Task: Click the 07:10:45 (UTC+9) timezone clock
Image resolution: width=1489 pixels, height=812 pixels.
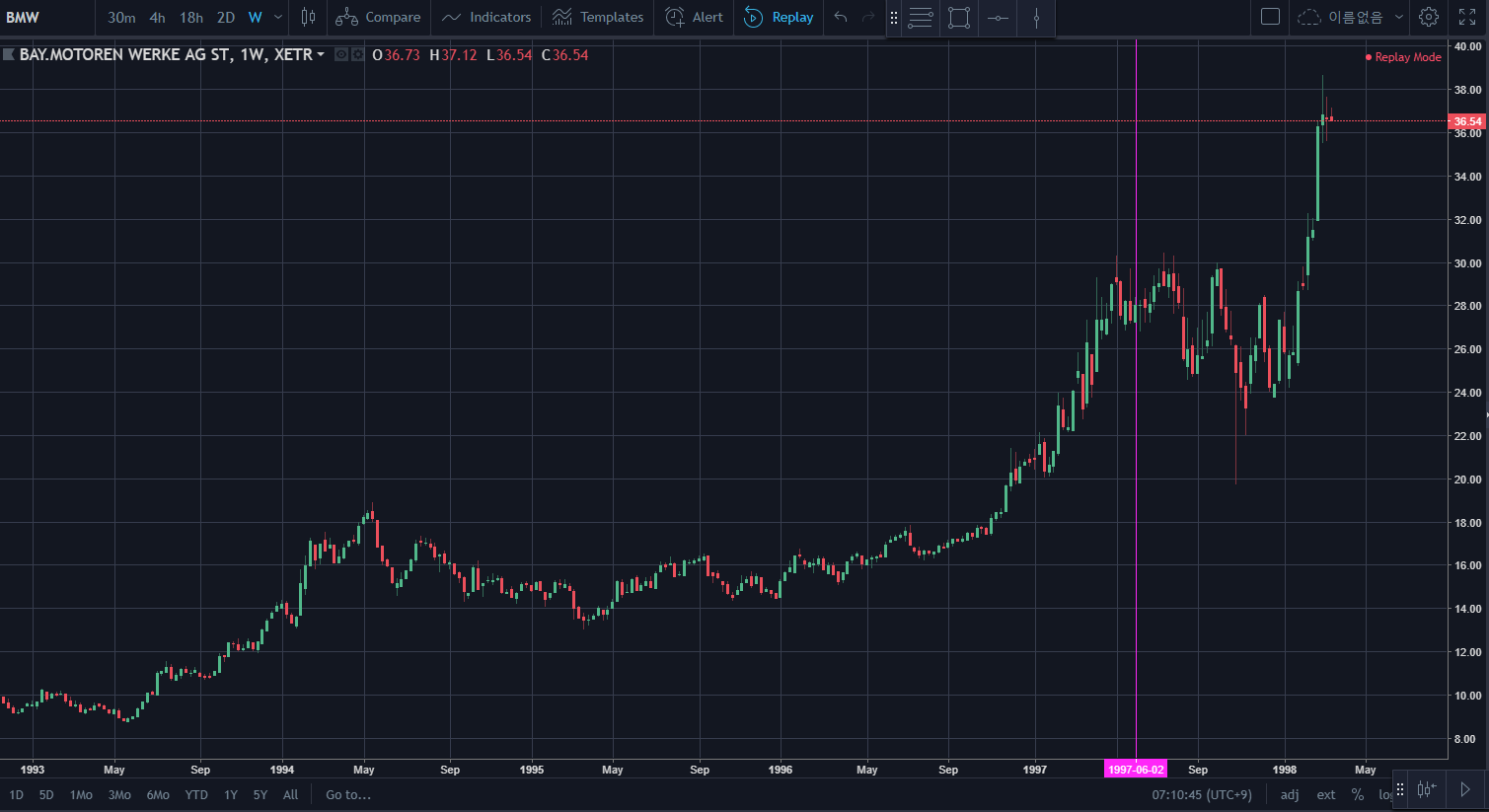Action: (x=1202, y=794)
